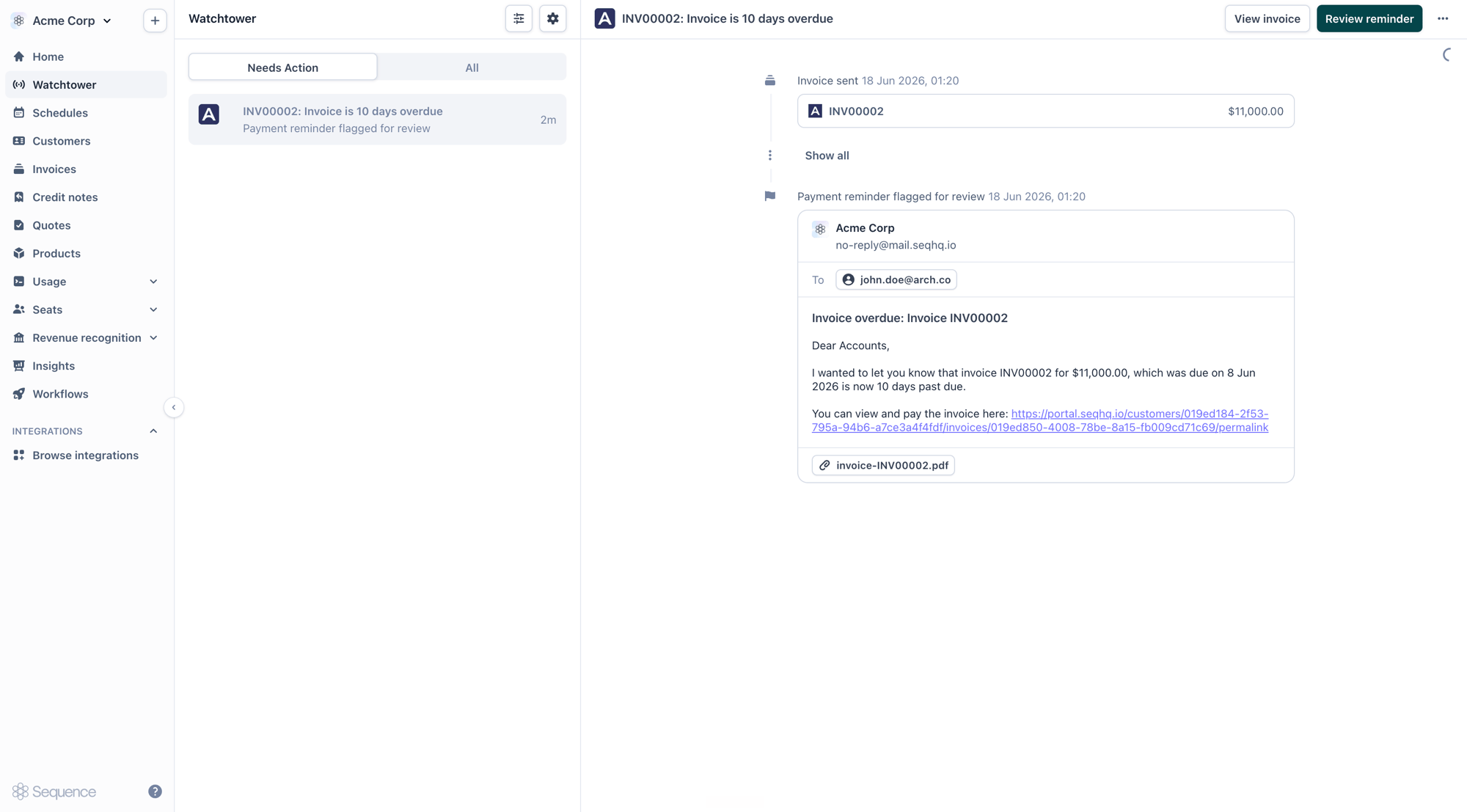Collapse the sidebar with the arrow button
Viewport: 1467px width, 812px height.
click(174, 408)
